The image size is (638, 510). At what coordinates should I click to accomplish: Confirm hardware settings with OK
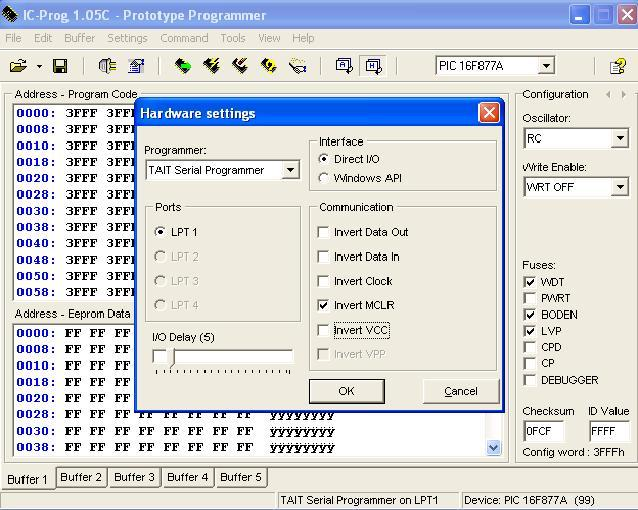[347, 391]
